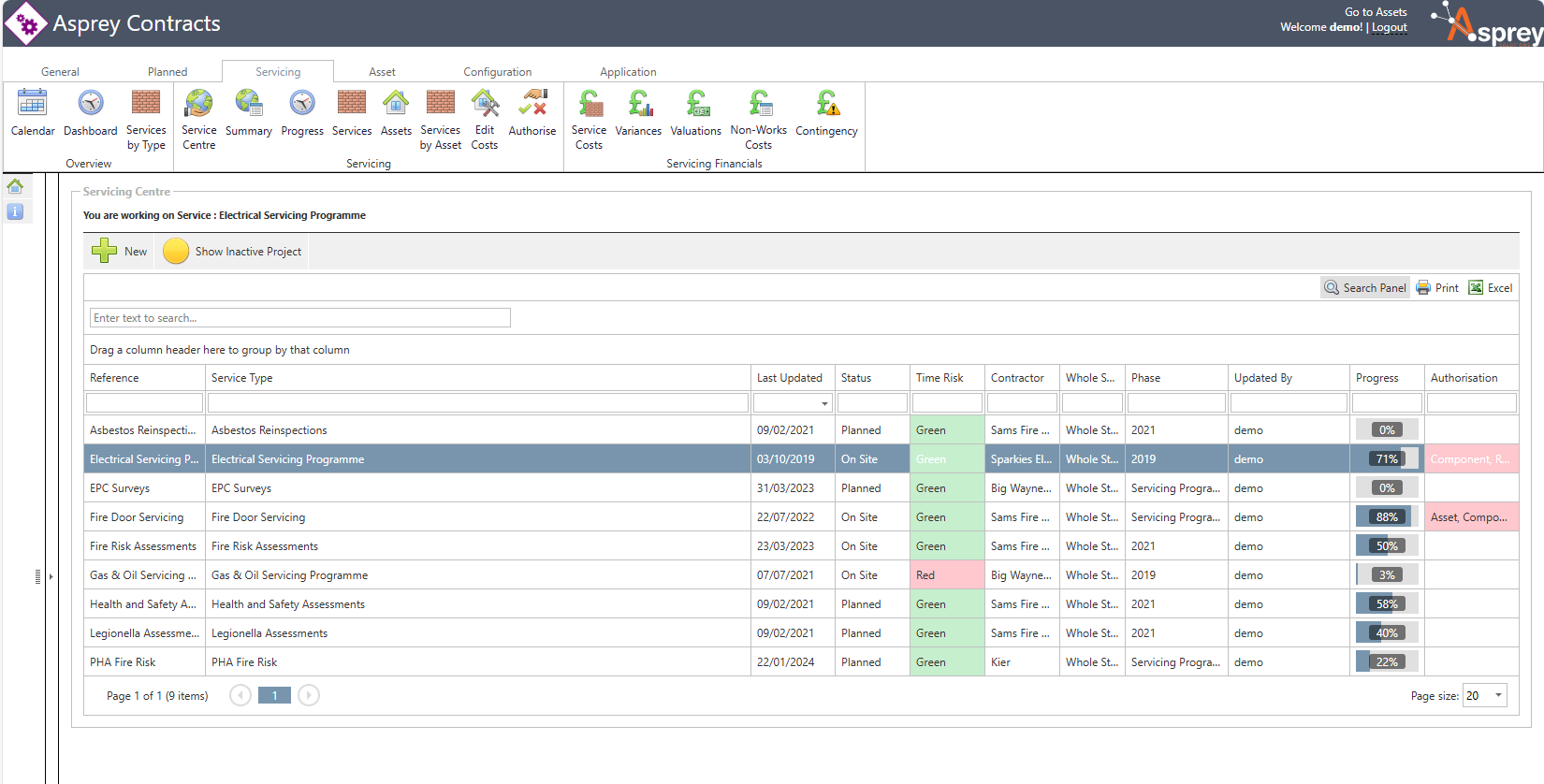Screen dimensions: 1544x784
Task: Open the Last Updated filter dropdown
Action: (x=824, y=404)
